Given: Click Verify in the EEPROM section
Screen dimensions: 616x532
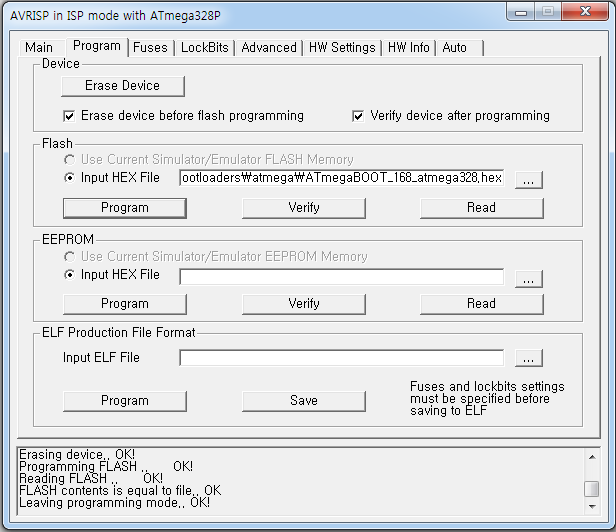Looking at the screenshot, I should [x=304, y=304].
